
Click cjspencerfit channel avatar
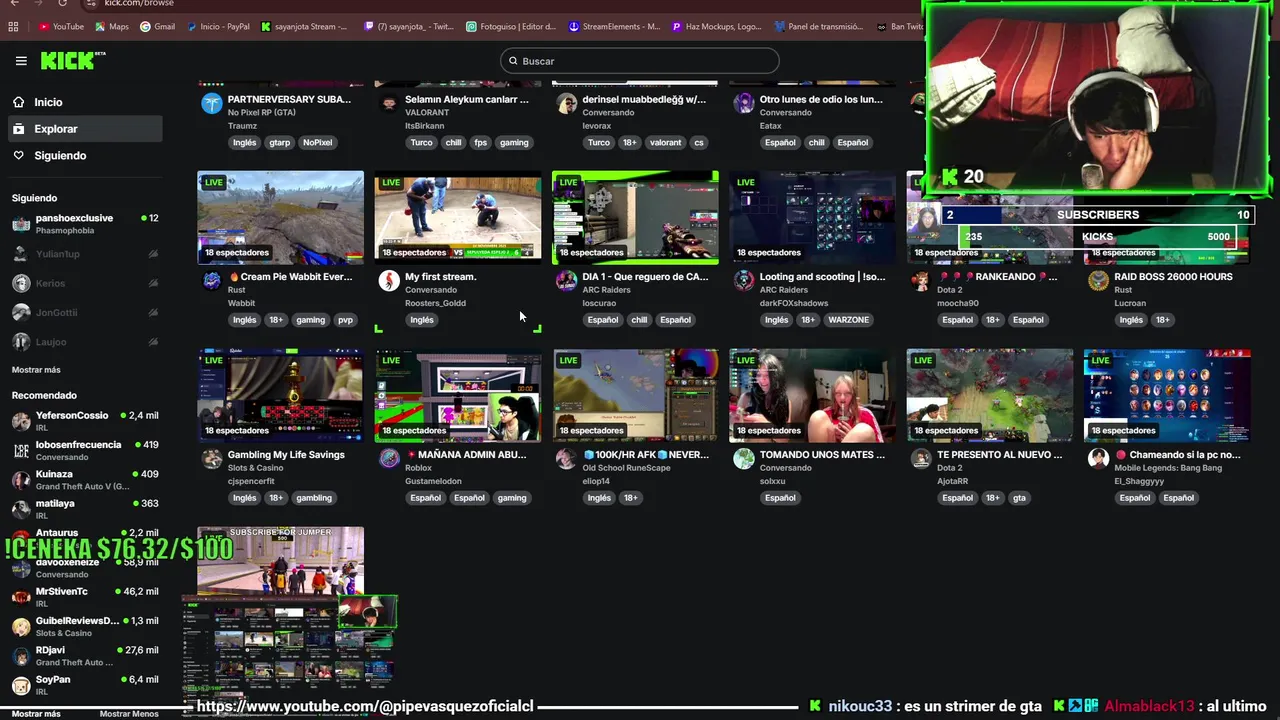(212, 459)
